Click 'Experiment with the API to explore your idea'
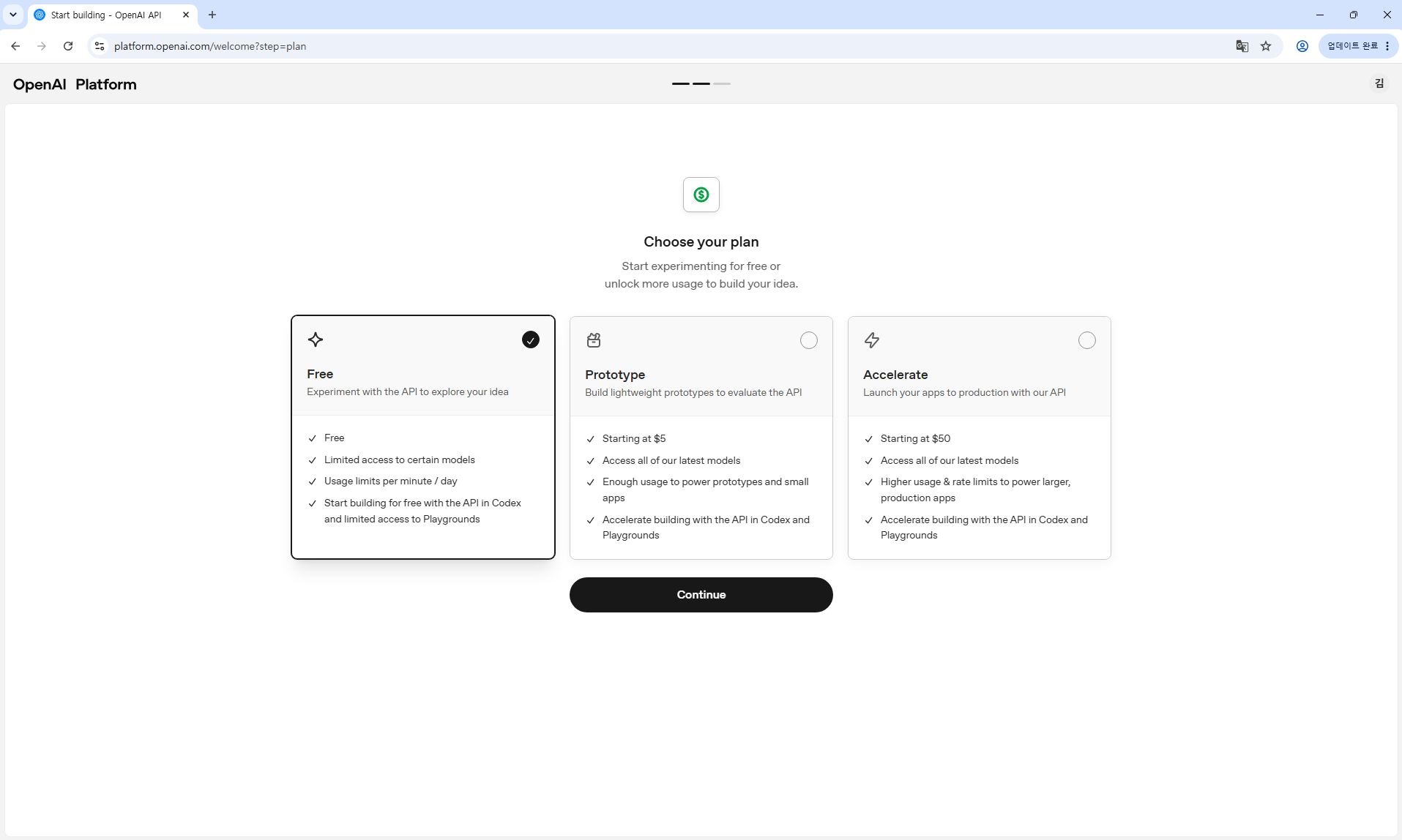The width and height of the screenshot is (1402, 840). pyautogui.click(x=408, y=392)
